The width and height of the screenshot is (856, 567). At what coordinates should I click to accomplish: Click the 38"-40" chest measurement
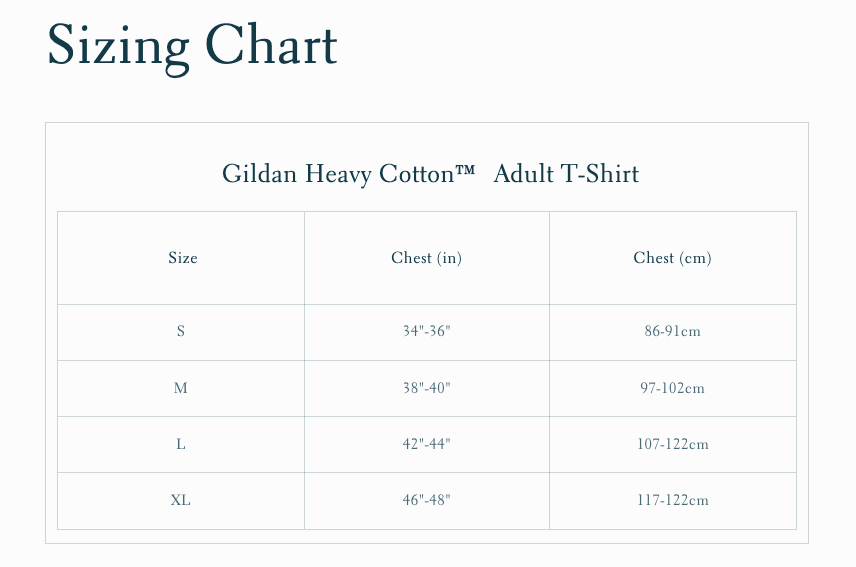tap(427, 388)
